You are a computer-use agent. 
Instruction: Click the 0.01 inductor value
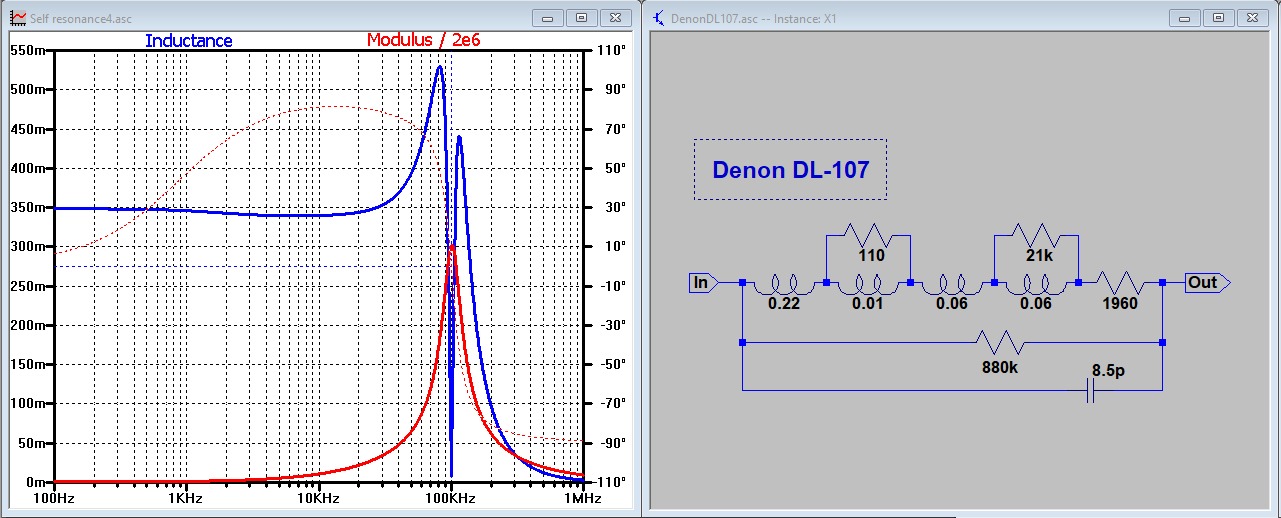(x=868, y=304)
